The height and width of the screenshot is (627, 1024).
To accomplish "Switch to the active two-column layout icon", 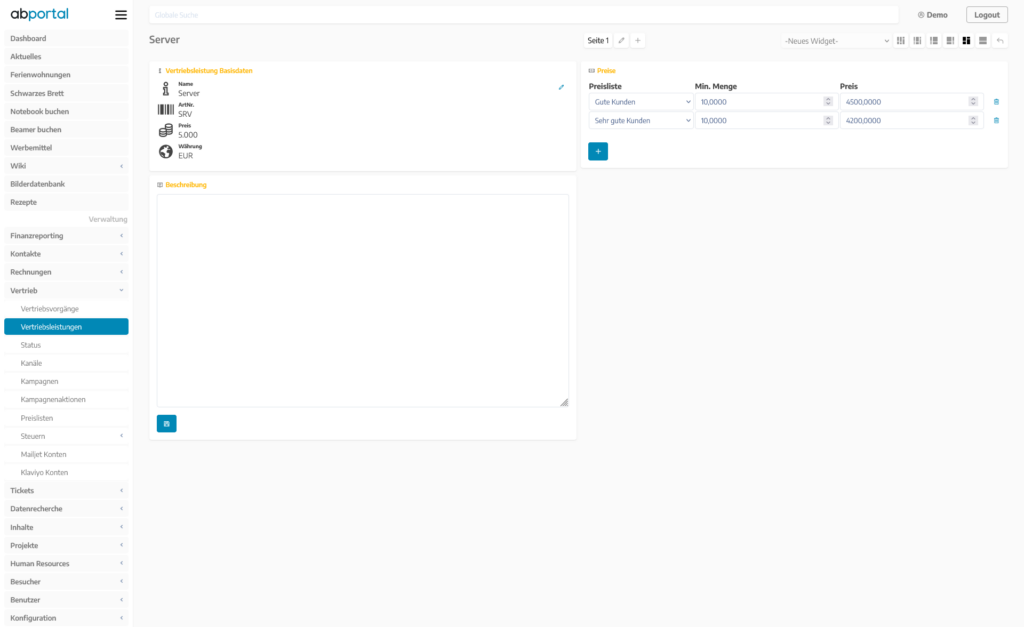I will point(967,41).
